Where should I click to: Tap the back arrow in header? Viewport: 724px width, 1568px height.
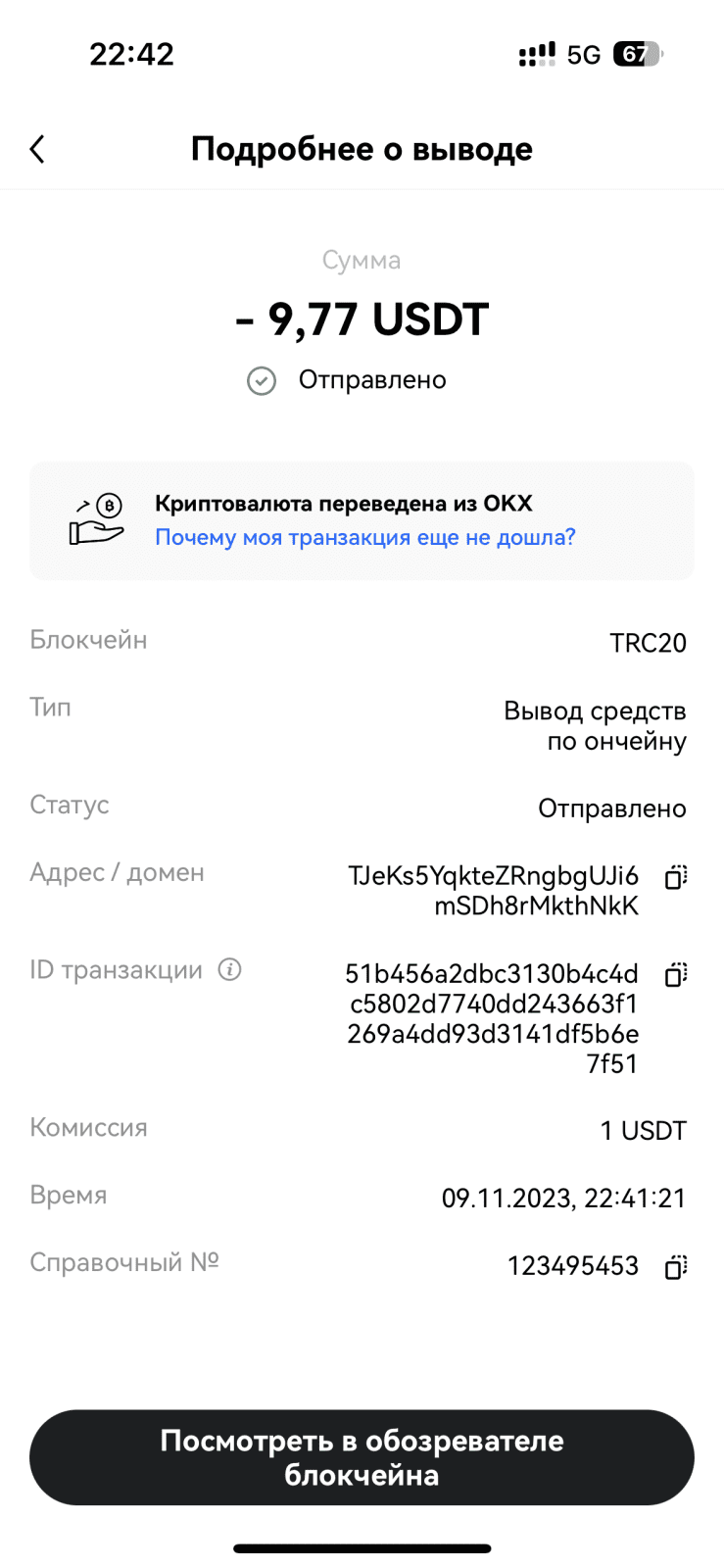click(x=37, y=149)
